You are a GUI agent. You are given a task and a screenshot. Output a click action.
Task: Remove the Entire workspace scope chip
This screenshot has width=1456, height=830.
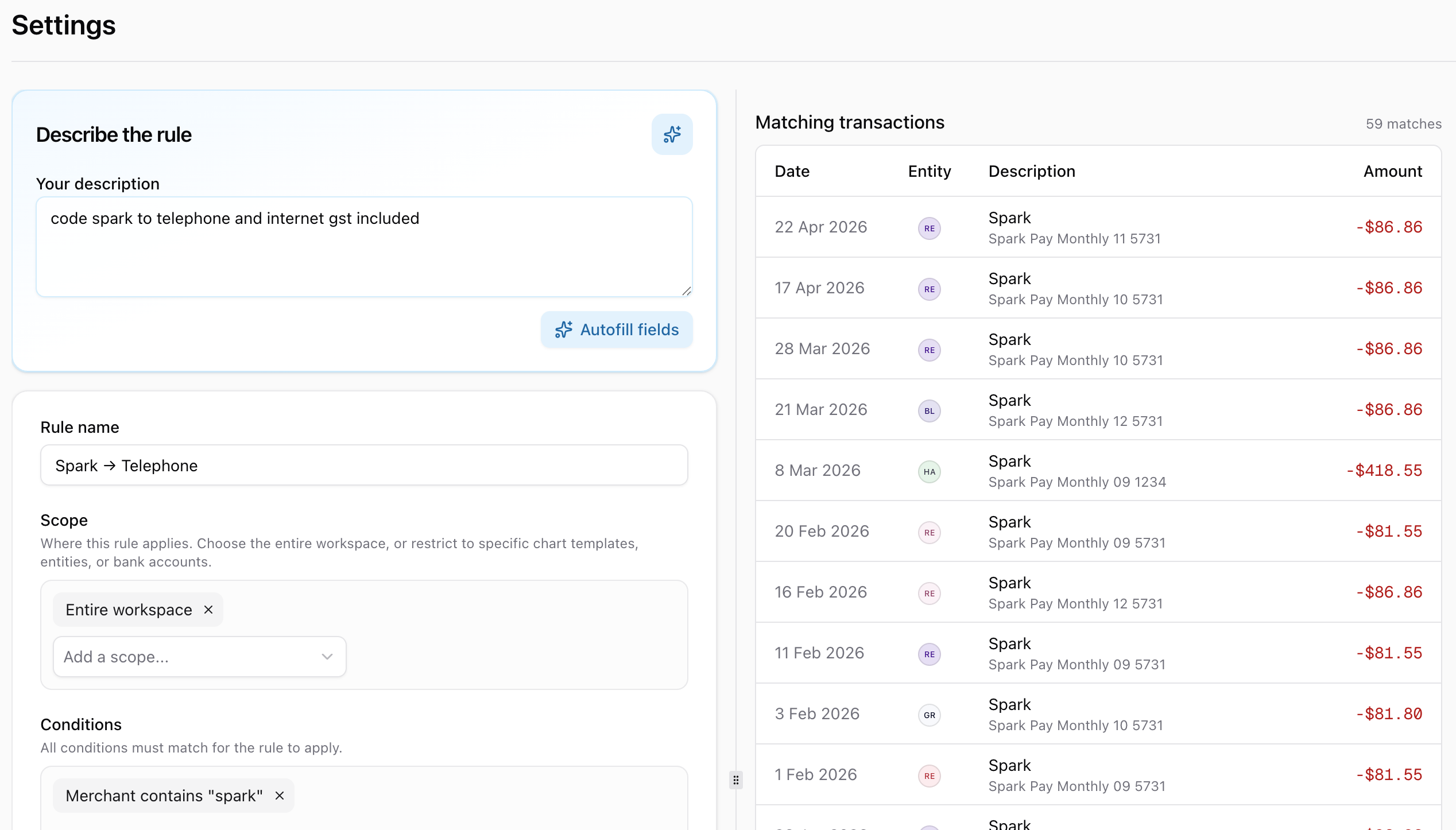coord(208,610)
